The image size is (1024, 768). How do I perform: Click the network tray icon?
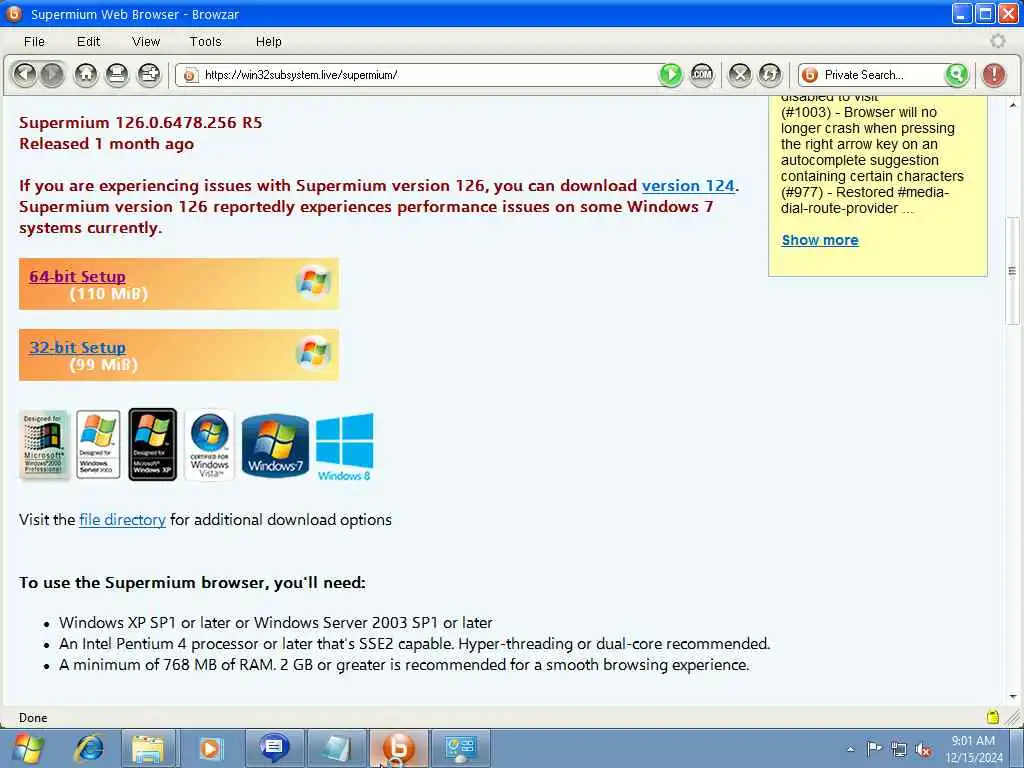coord(899,749)
